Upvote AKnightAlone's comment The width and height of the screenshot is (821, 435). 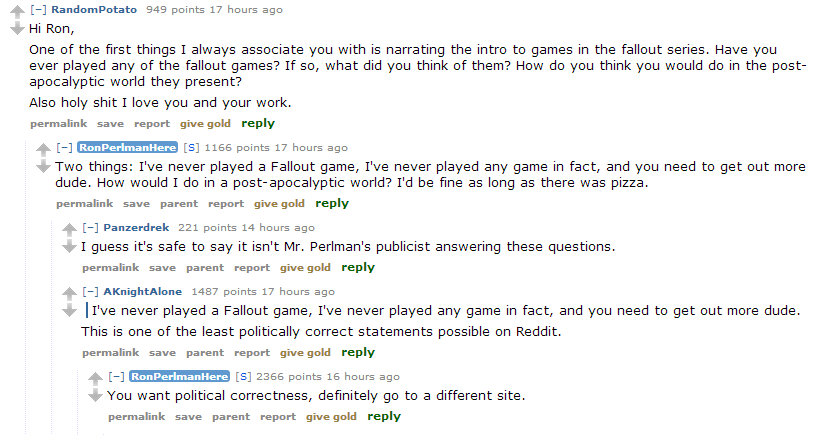[68, 293]
